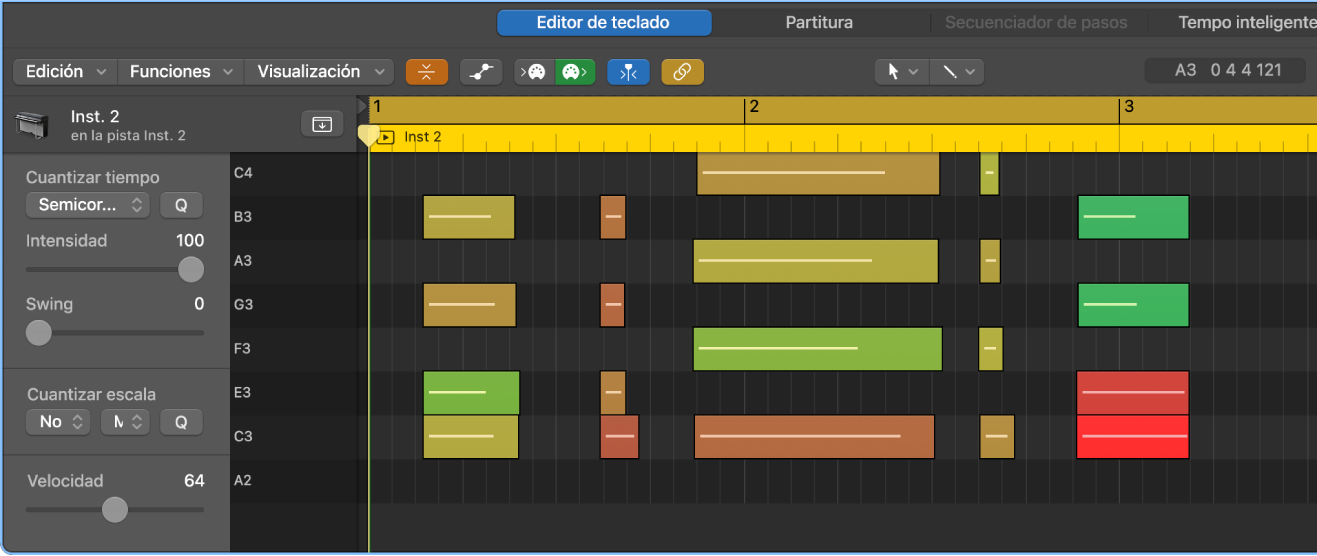
Task: Open the Visualización menu
Action: [x=319, y=71]
